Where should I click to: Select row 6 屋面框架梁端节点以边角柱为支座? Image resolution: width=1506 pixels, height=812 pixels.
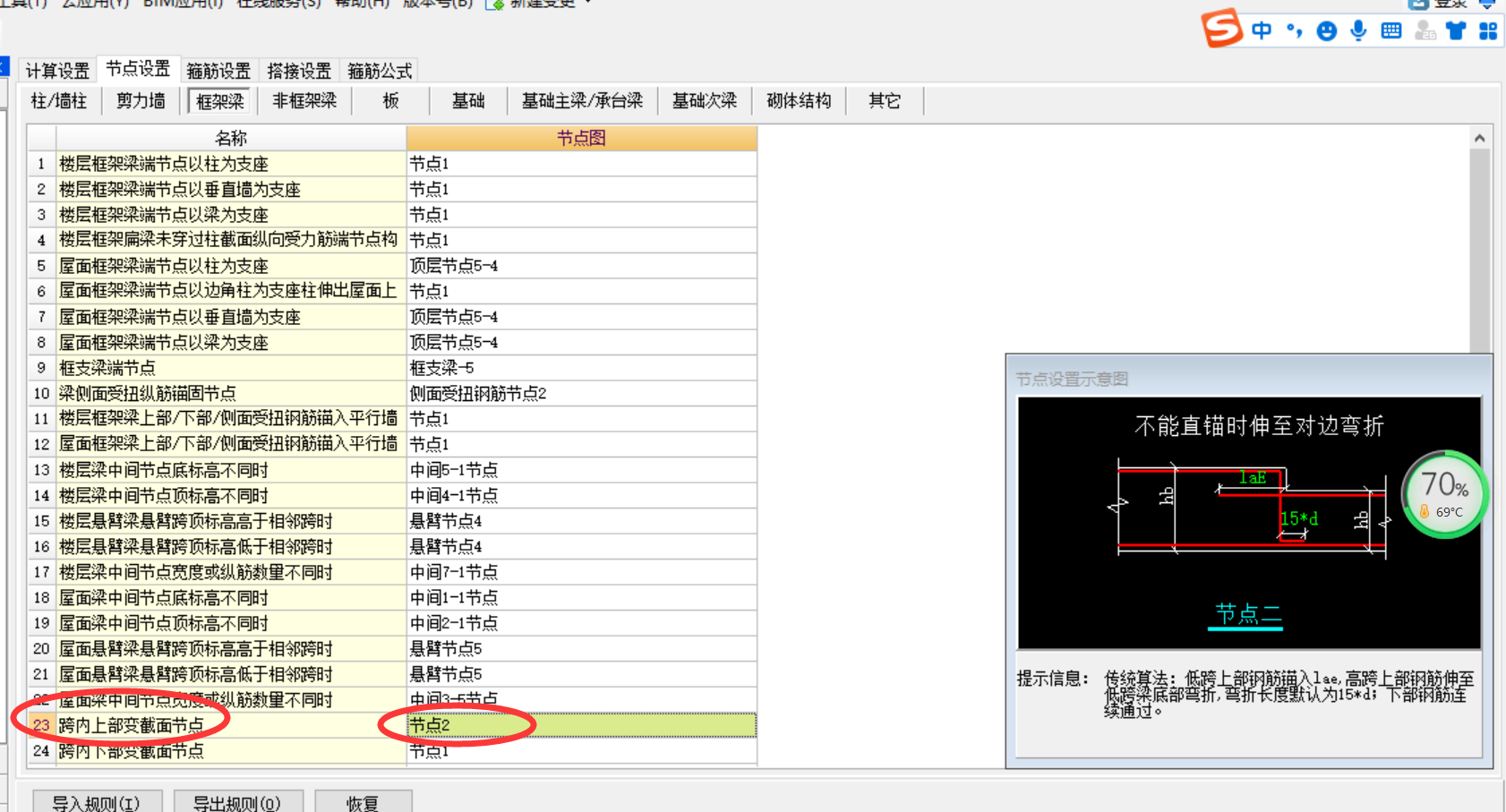coord(231,291)
